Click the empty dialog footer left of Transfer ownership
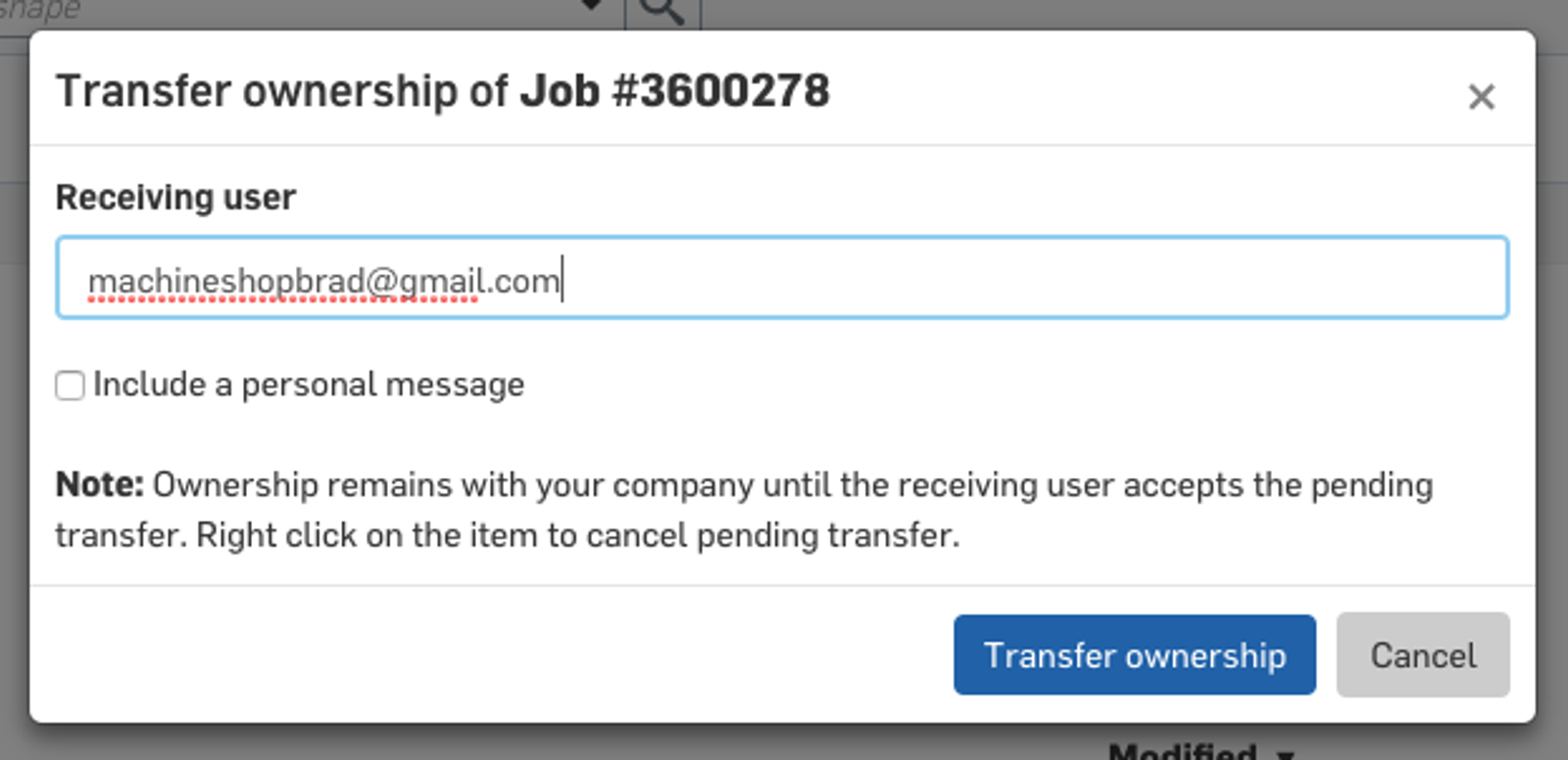1568x760 pixels. pos(490,655)
